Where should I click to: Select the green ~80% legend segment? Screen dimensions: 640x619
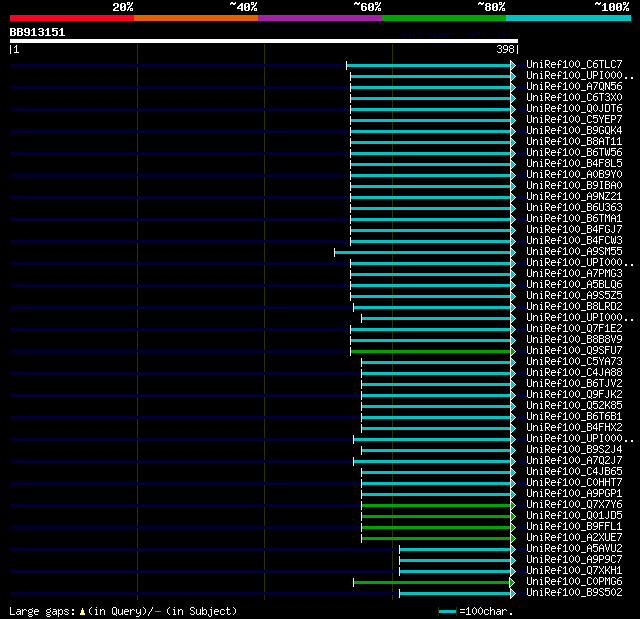(444, 18)
